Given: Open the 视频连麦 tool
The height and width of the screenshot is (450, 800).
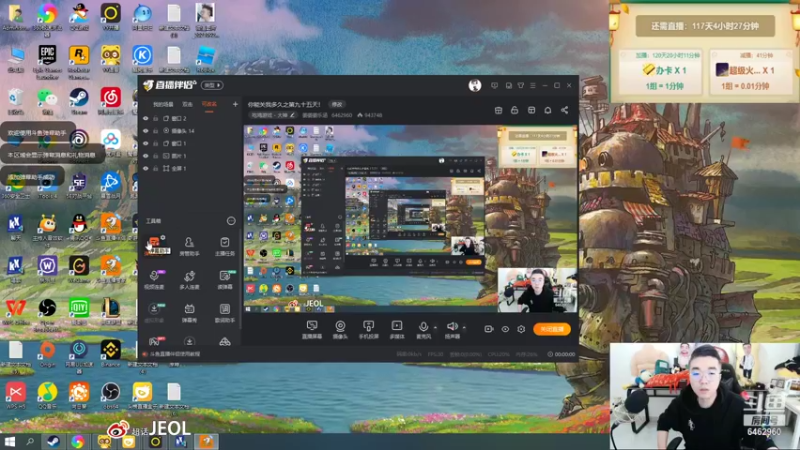Looking at the screenshot, I should click(x=155, y=280).
